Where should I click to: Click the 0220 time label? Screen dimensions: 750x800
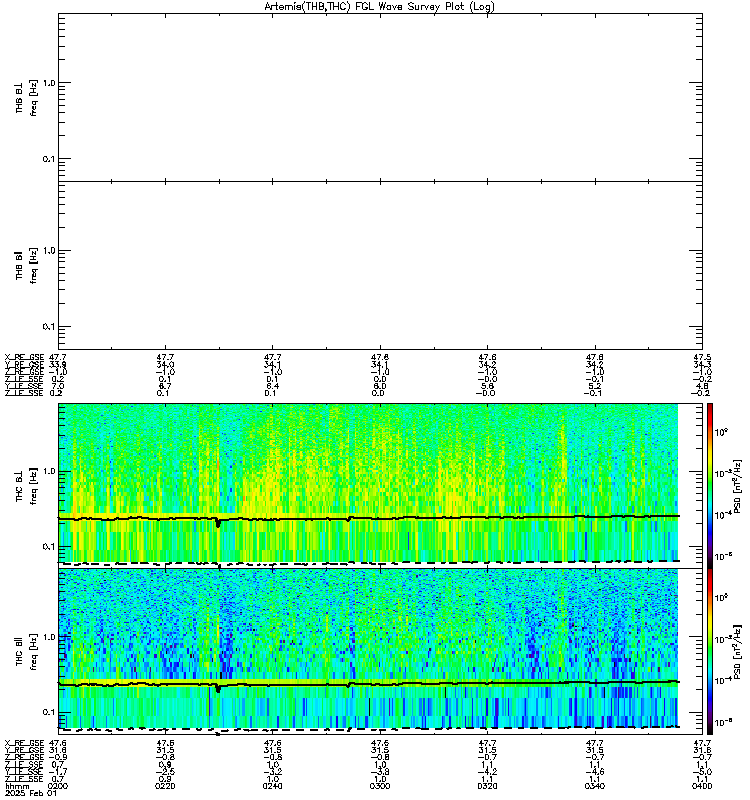click(x=165, y=786)
